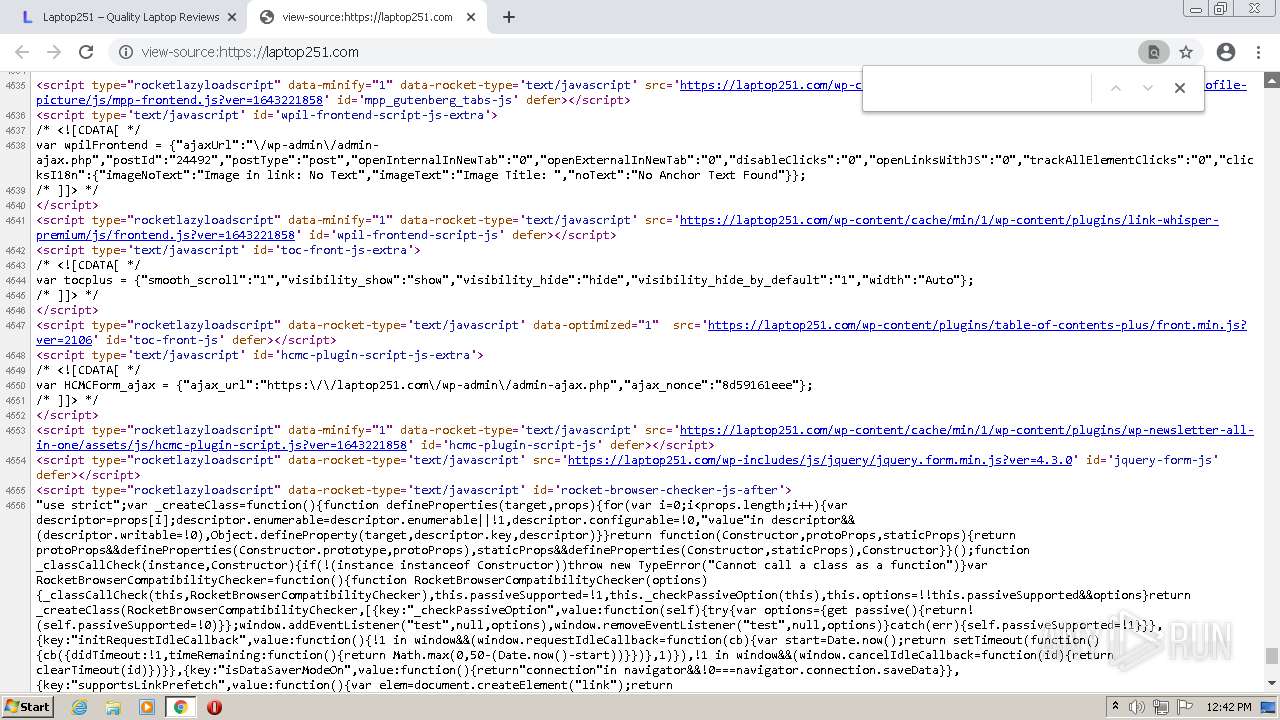Open Windows Explorer folder from taskbar

pos(113,707)
